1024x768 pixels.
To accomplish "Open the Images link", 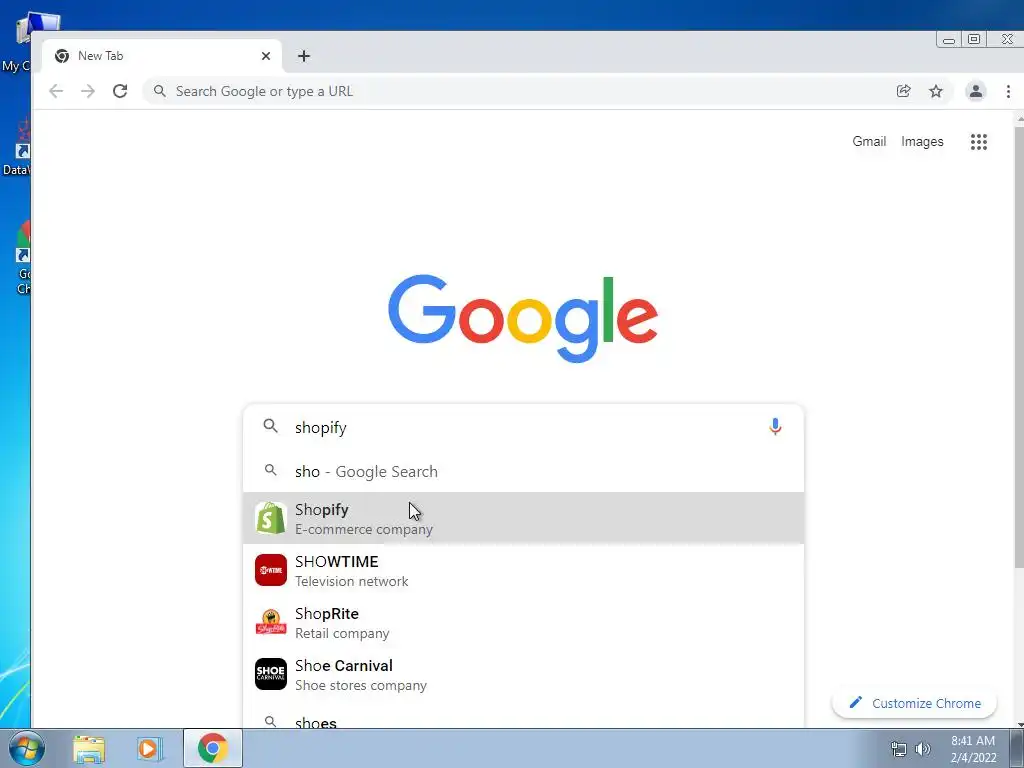I will click(922, 142).
